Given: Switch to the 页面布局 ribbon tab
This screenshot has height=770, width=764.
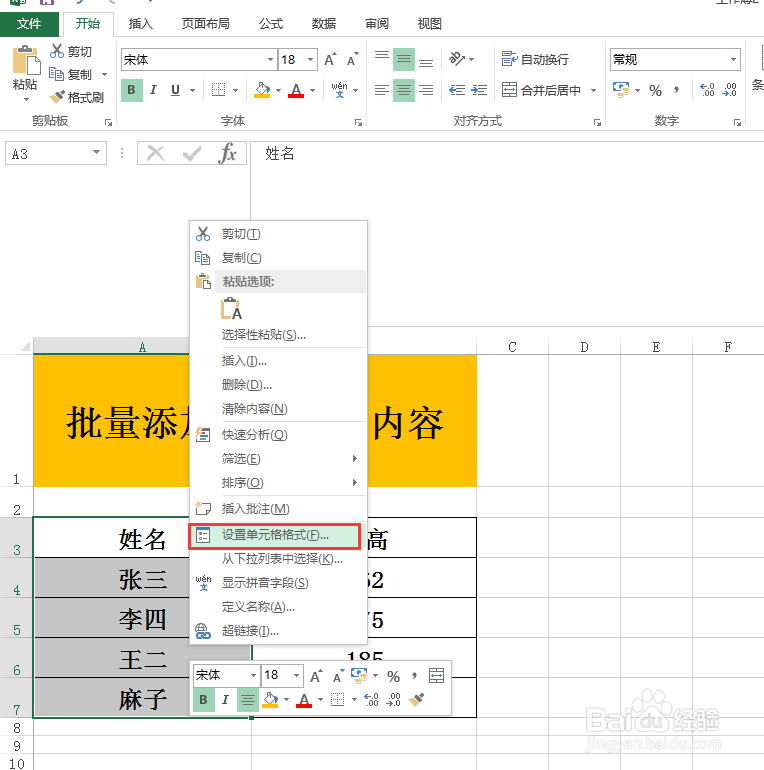Looking at the screenshot, I should tap(205, 24).
